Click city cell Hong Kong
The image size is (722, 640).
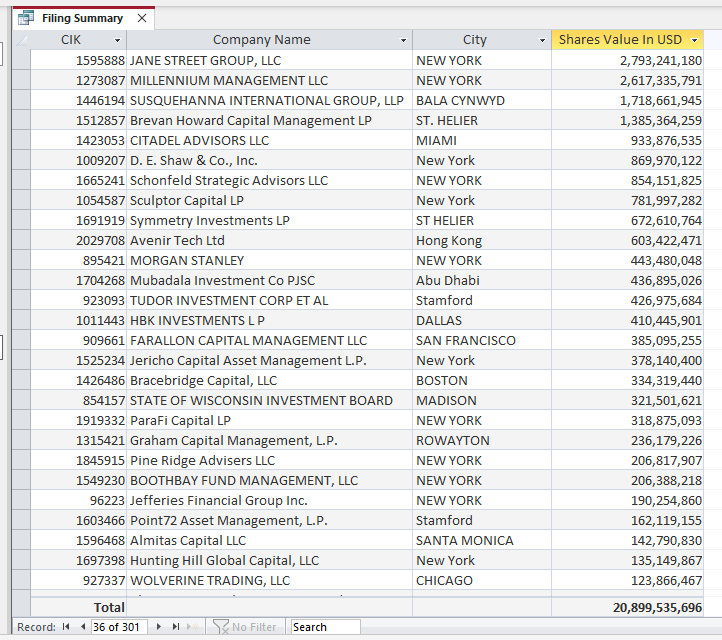[x=482, y=240]
